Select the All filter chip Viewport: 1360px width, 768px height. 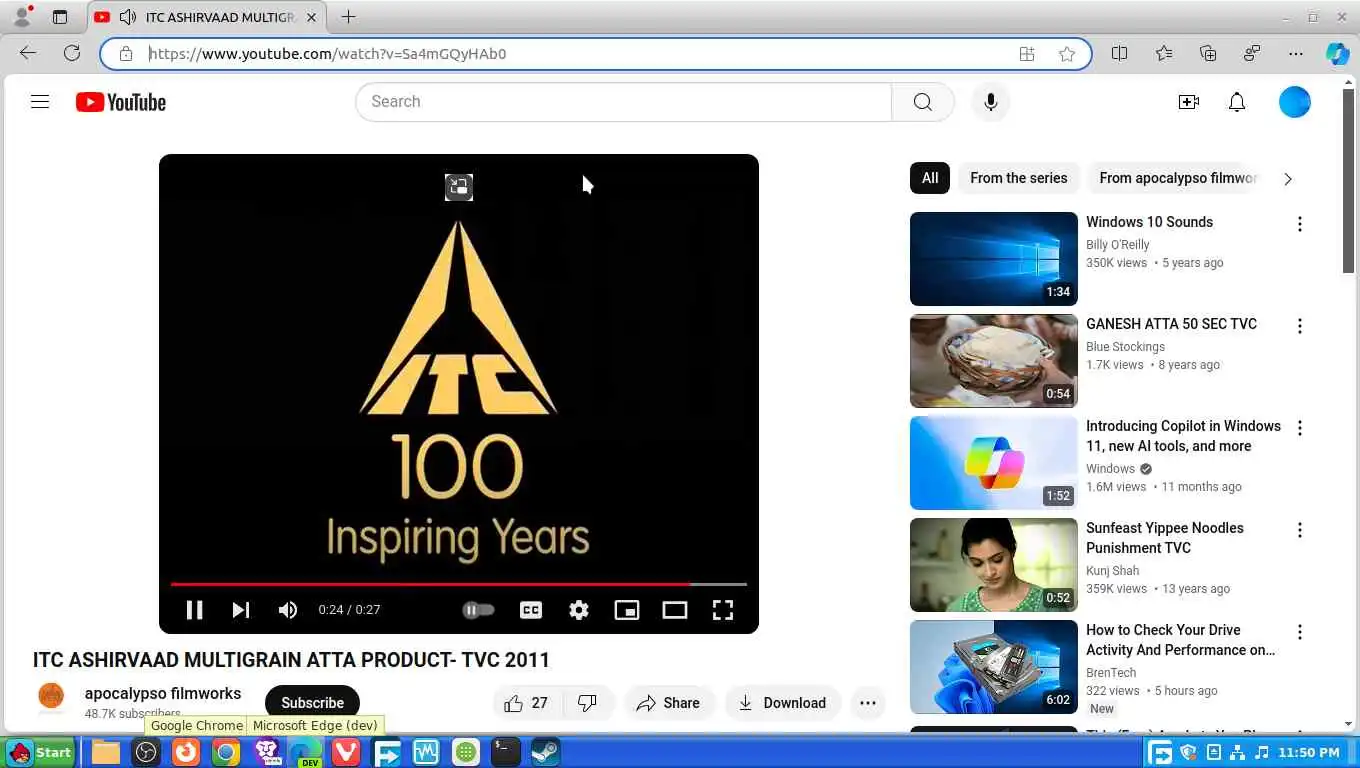(930, 178)
